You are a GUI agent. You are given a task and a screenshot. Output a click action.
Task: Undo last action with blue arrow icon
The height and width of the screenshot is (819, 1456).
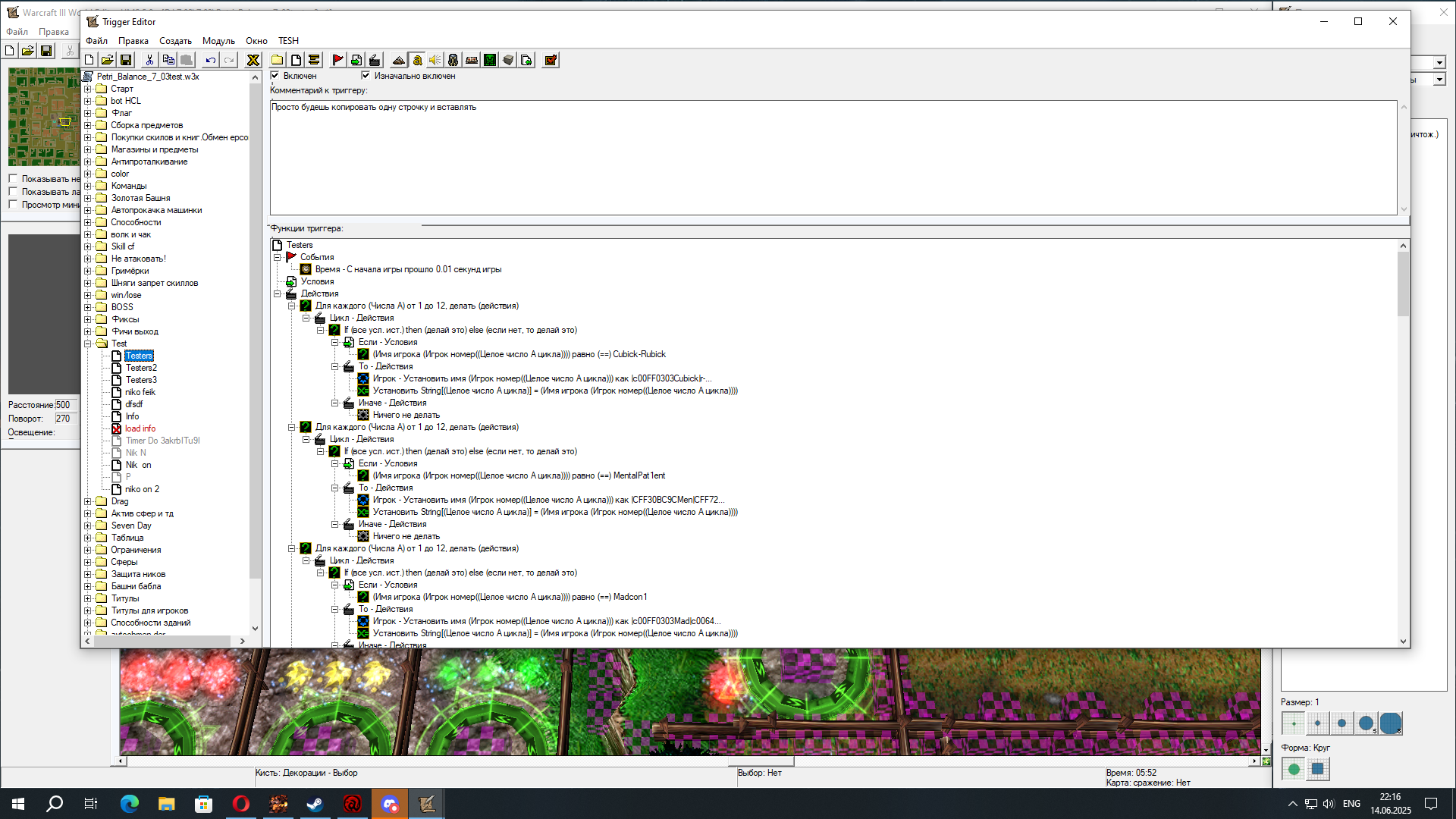(211, 60)
